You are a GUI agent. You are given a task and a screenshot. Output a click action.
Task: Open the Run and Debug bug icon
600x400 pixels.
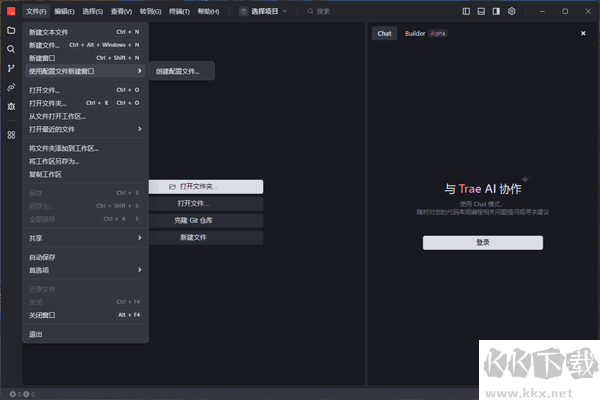[11, 106]
